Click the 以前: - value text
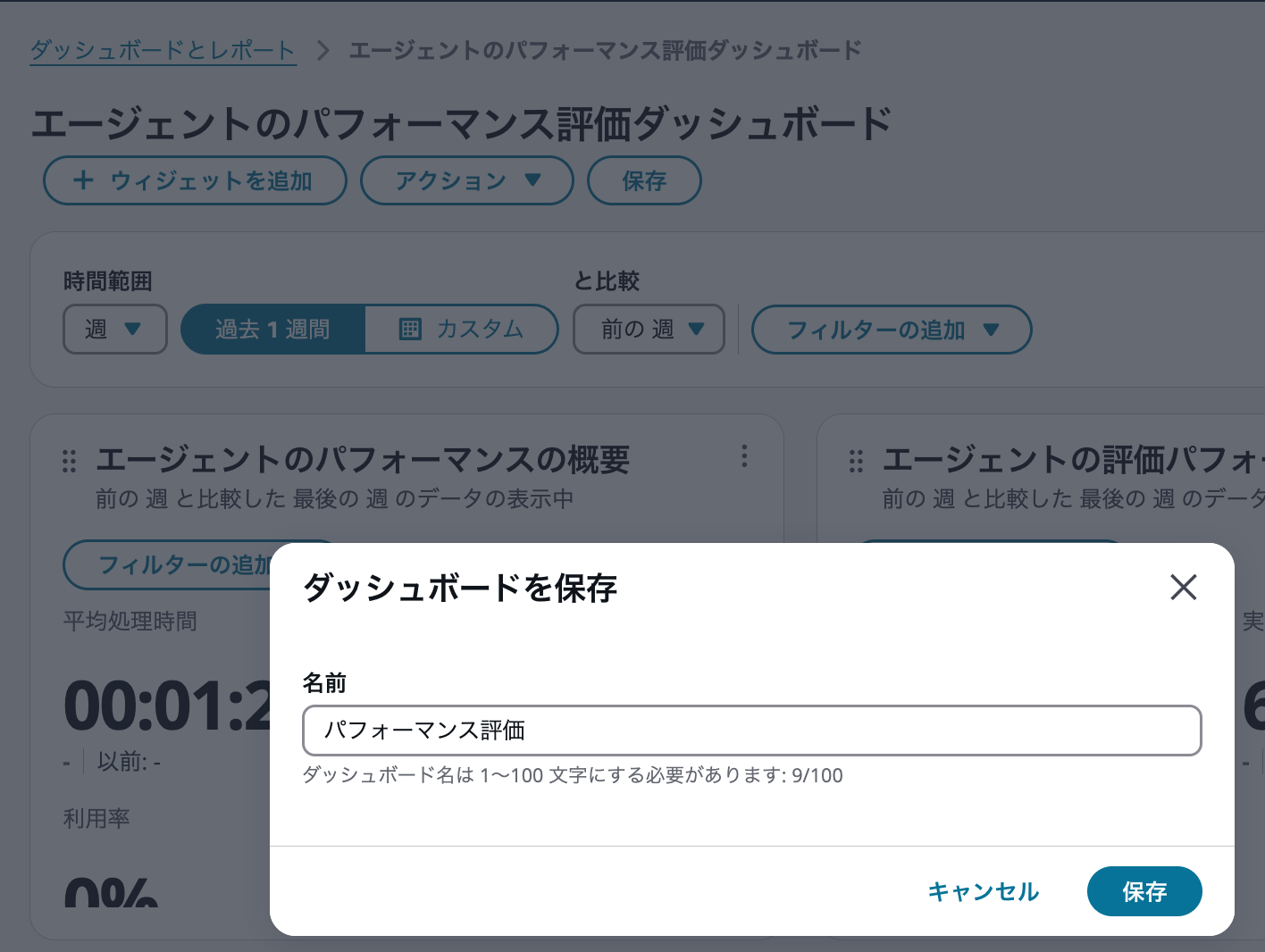The image size is (1265, 952). point(129,762)
